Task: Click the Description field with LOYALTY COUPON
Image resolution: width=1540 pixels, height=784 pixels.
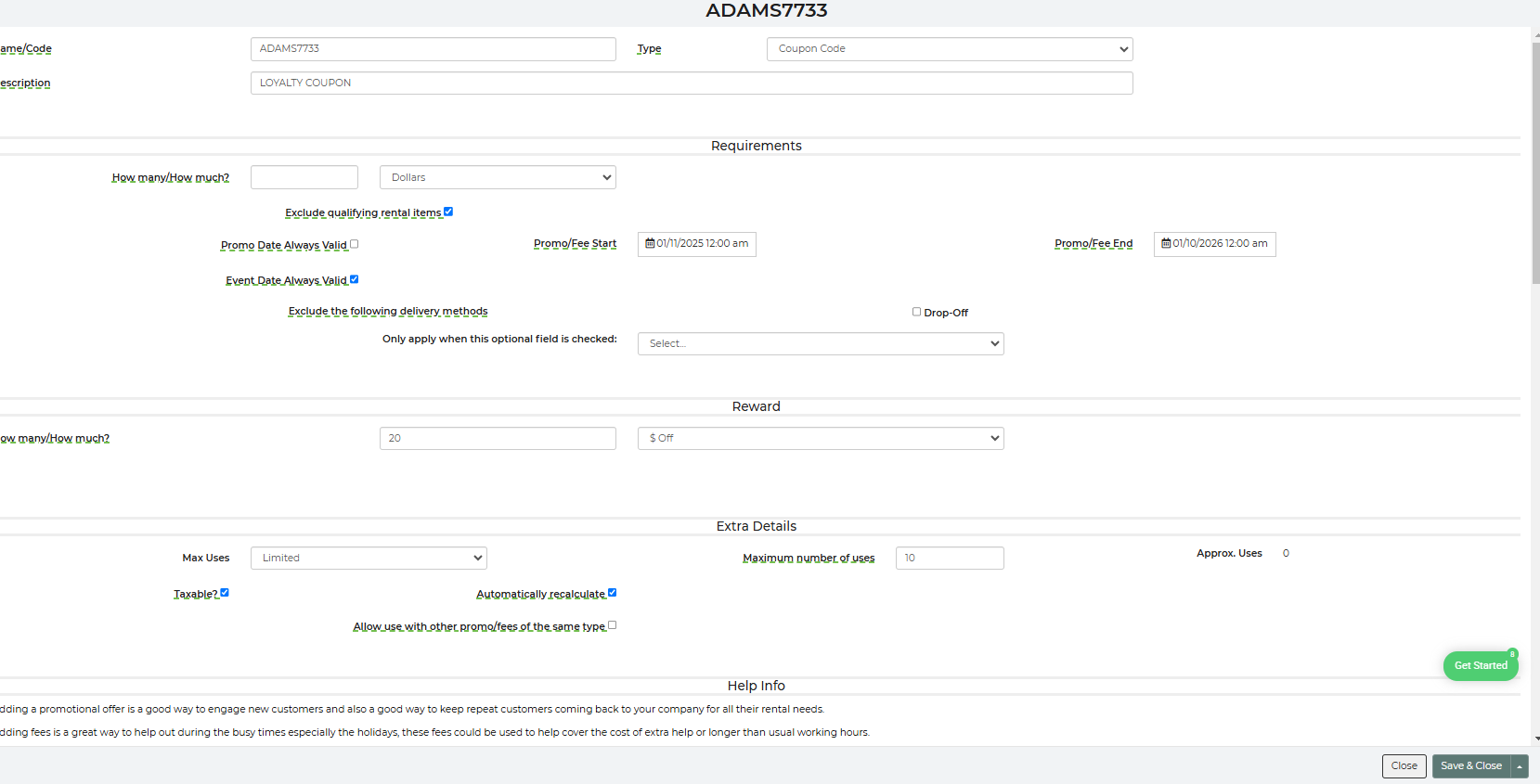Action: pos(692,84)
